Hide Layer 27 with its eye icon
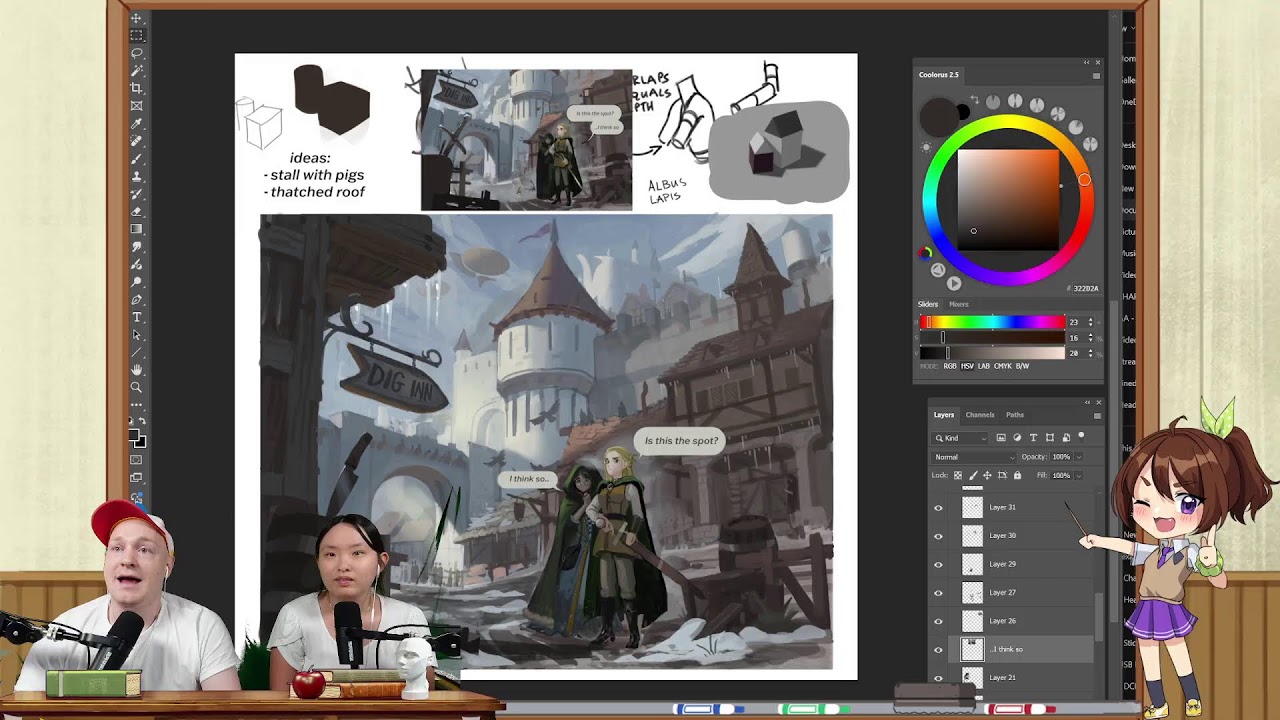 [938, 593]
